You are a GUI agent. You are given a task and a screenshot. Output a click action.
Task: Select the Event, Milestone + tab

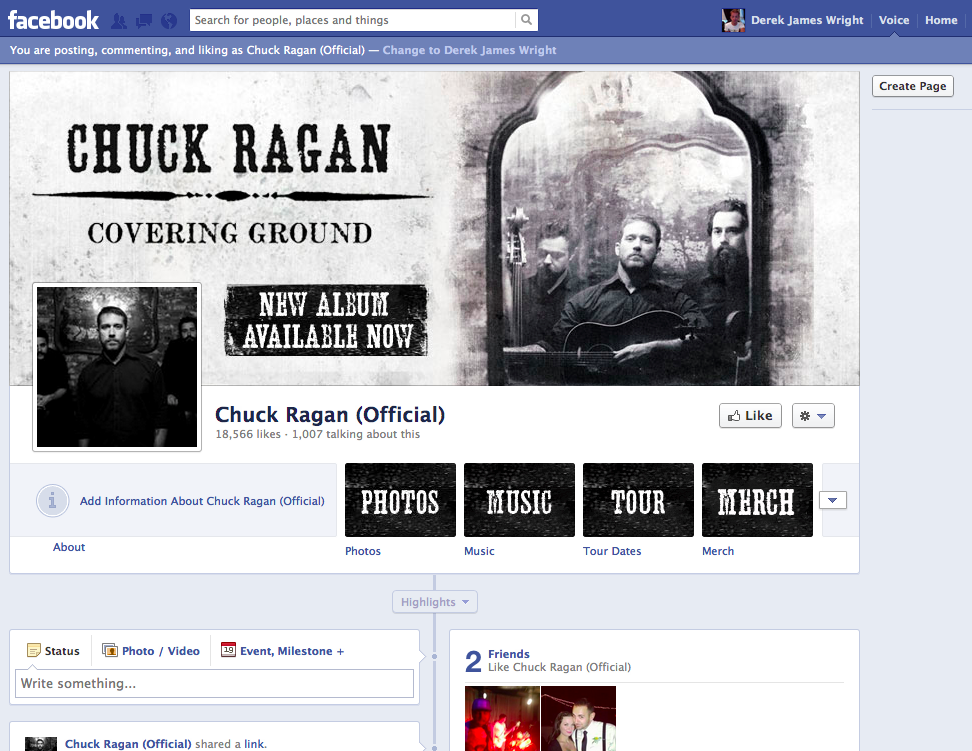[283, 651]
